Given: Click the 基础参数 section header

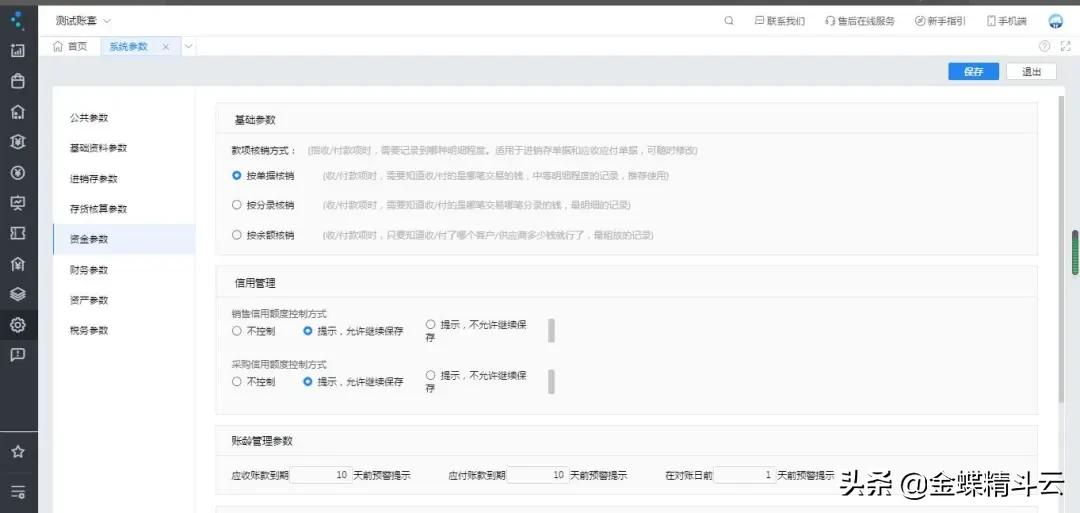Looking at the screenshot, I should pos(255,120).
